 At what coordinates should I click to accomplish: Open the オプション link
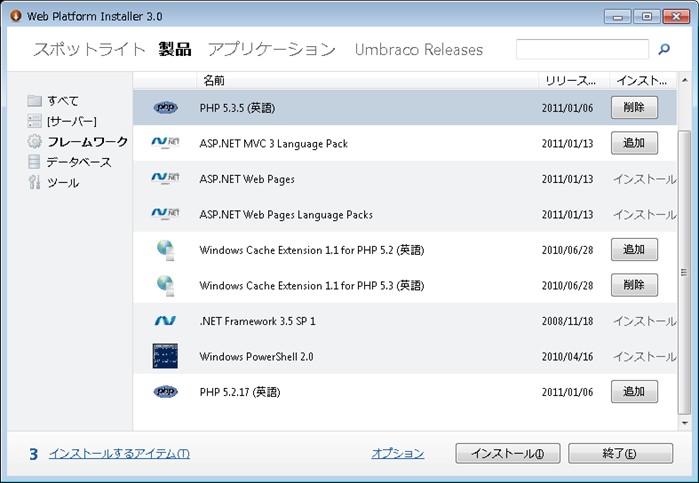tap(397, 454)
